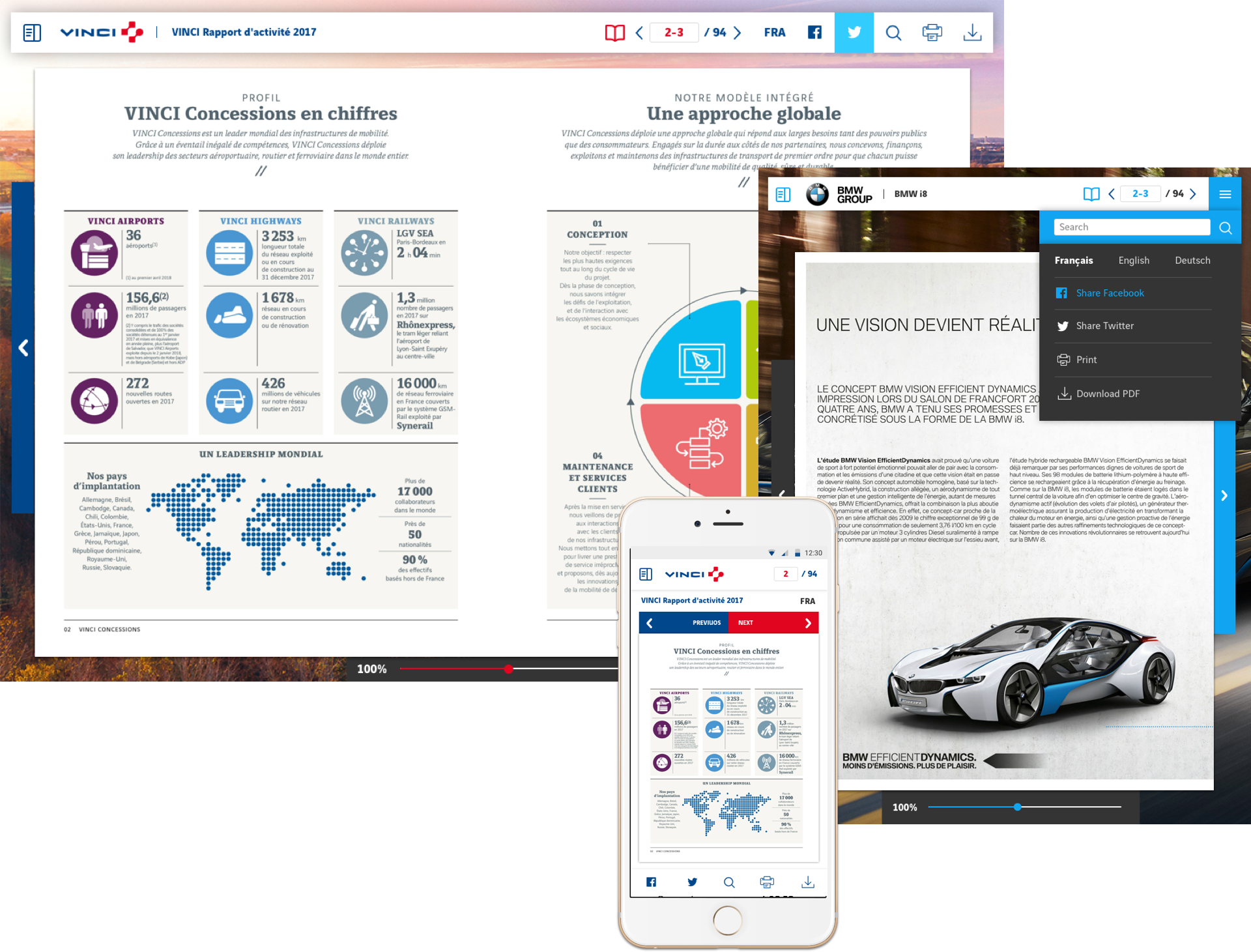Download PDF from VINCI toolbar
1251x952 pixels.
pyautogui.click(x=972, y=33)
